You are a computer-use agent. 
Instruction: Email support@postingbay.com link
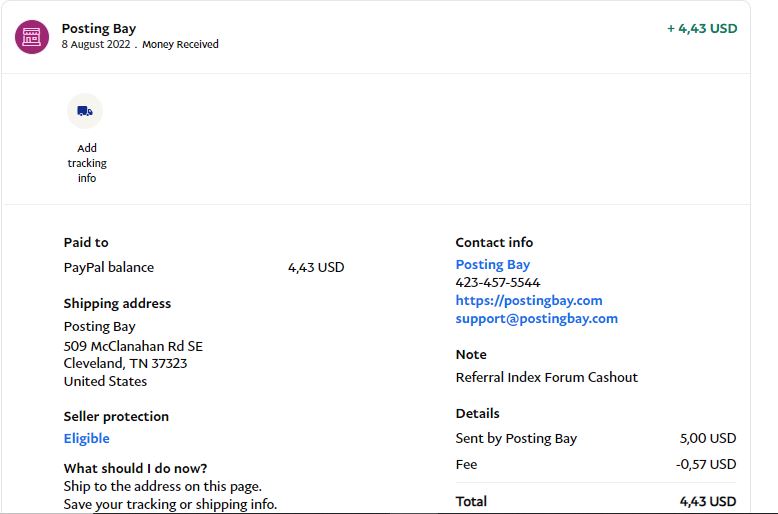point(537,318)
